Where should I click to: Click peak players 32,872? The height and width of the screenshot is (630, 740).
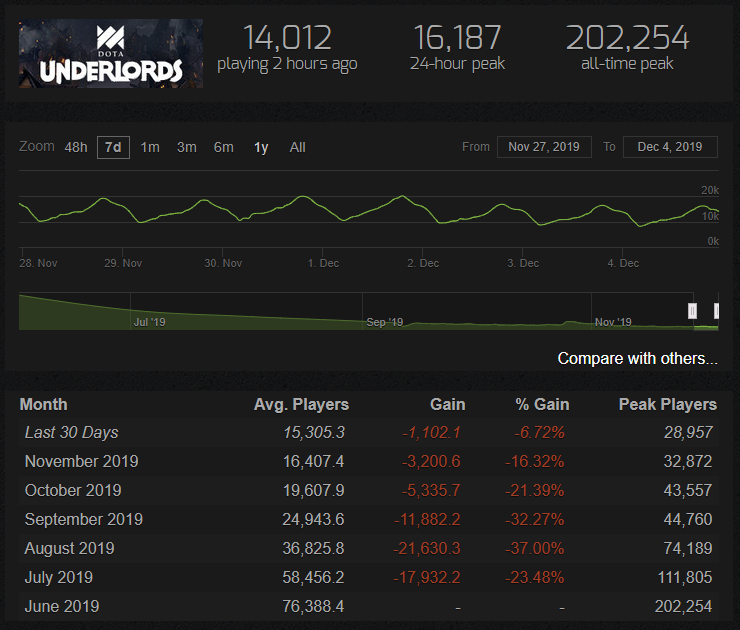[688, 461]
